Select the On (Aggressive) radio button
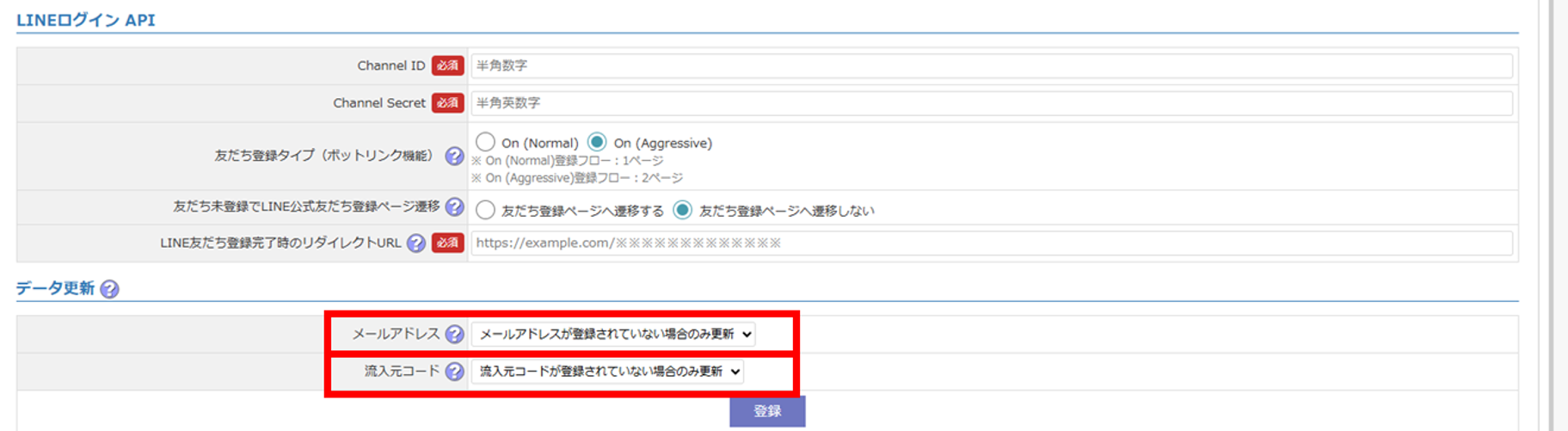Viewport: 1568px width, 431px height. tap(597, 142)
